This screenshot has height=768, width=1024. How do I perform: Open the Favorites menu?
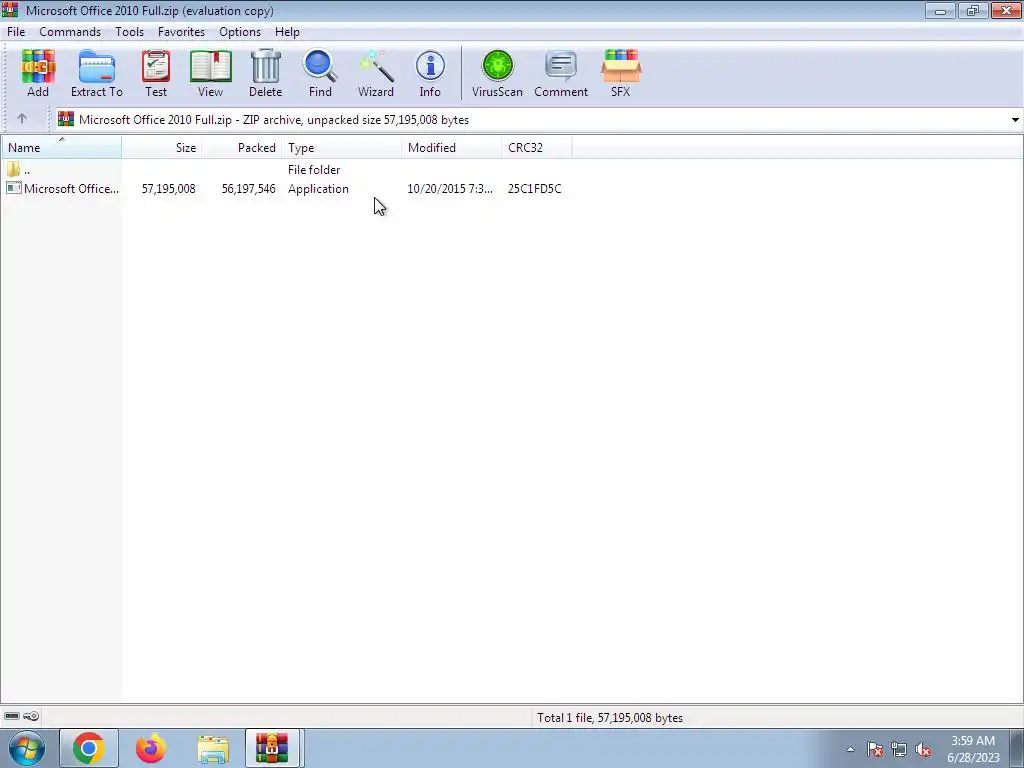click(181, 31)
